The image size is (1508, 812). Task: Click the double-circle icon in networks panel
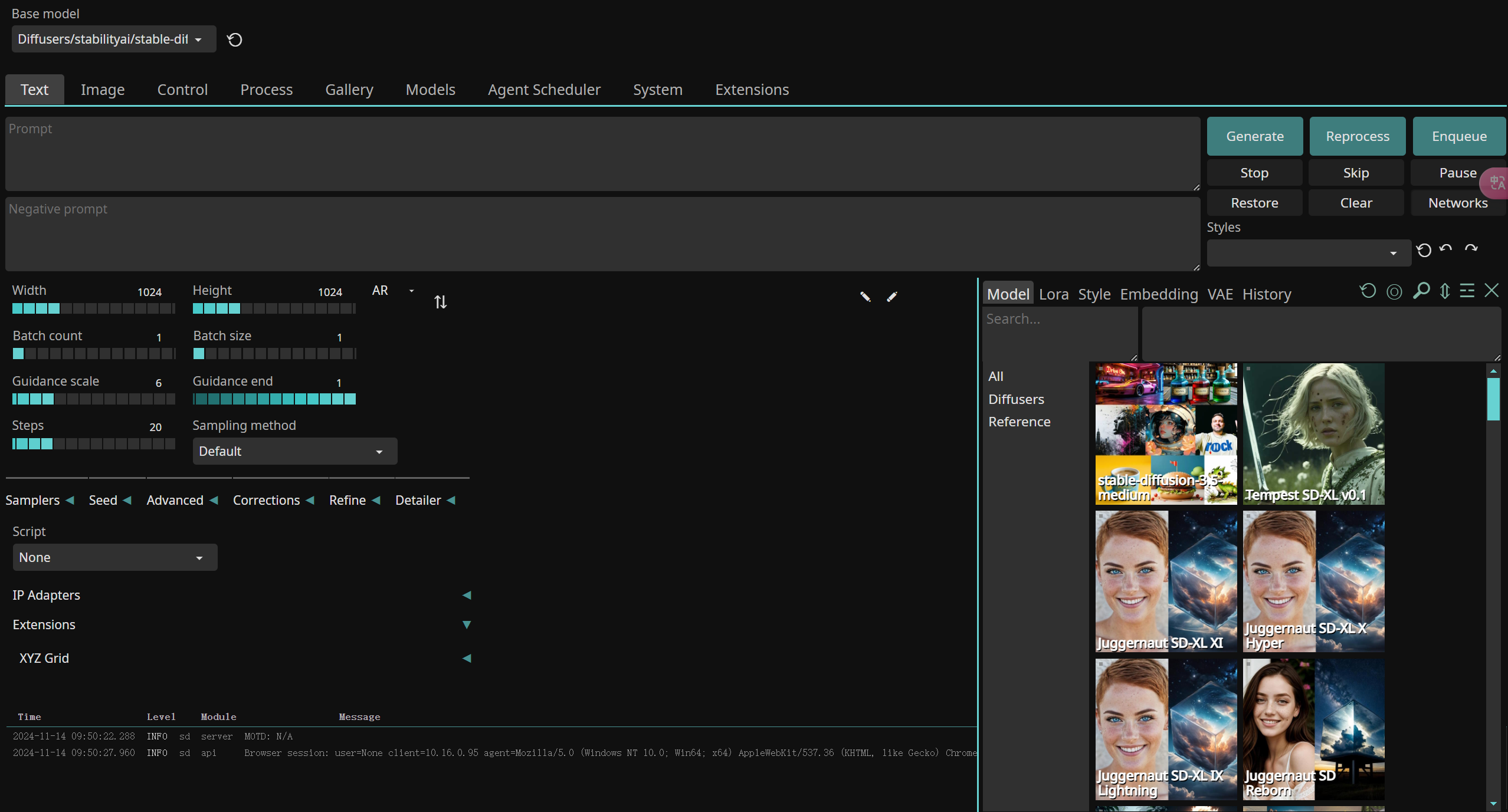click(x=1394, y=291)
